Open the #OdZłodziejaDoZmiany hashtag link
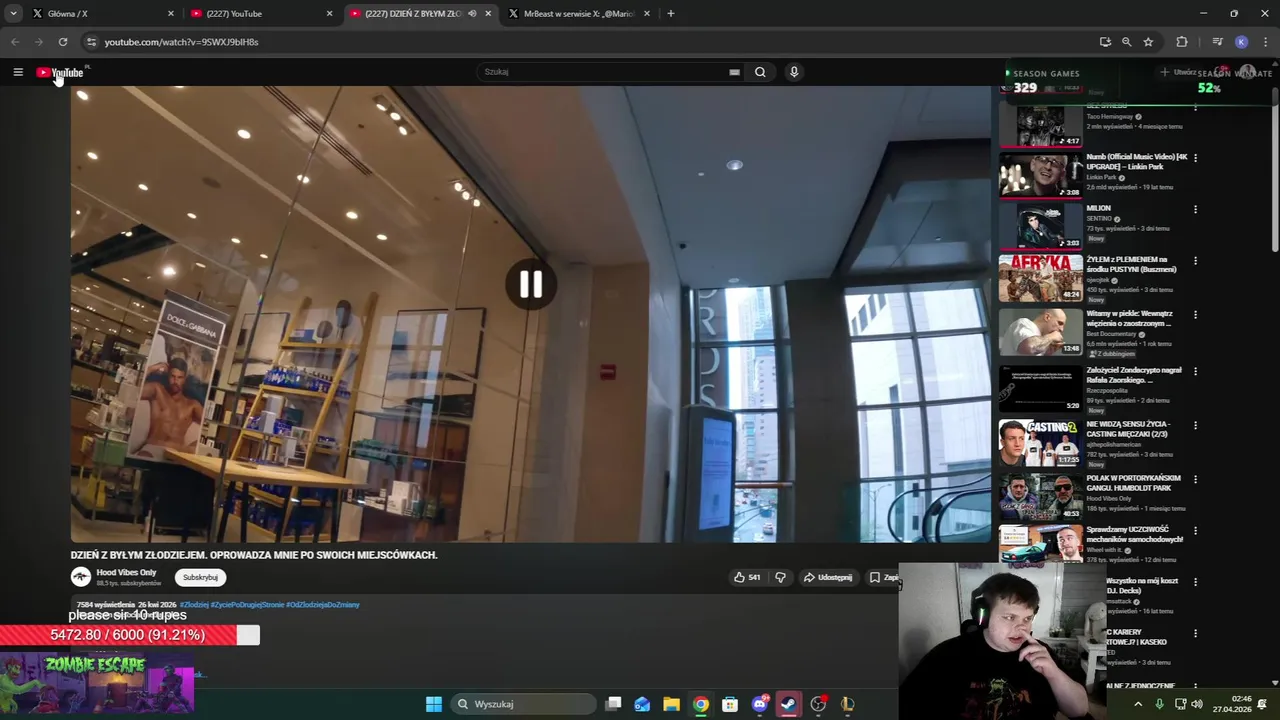The image size is (1280, 720). pos(322,605)
